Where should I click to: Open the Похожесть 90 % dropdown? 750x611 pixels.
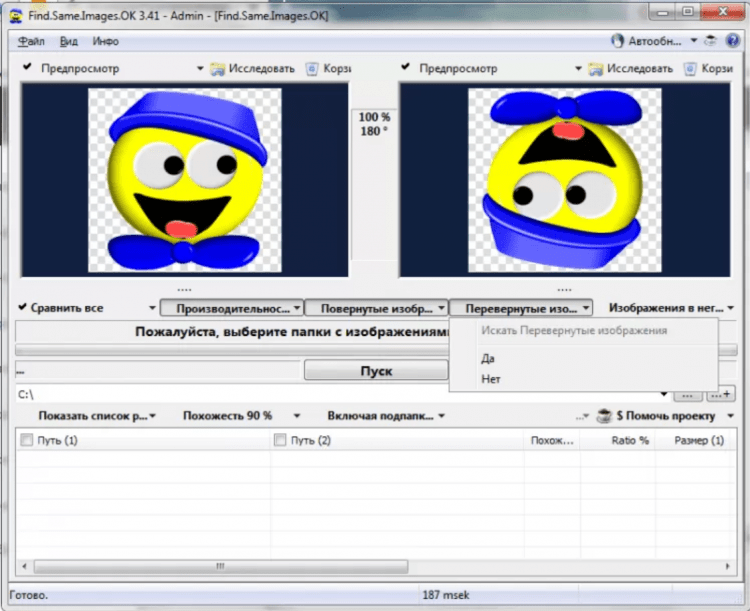coord(241,416)
